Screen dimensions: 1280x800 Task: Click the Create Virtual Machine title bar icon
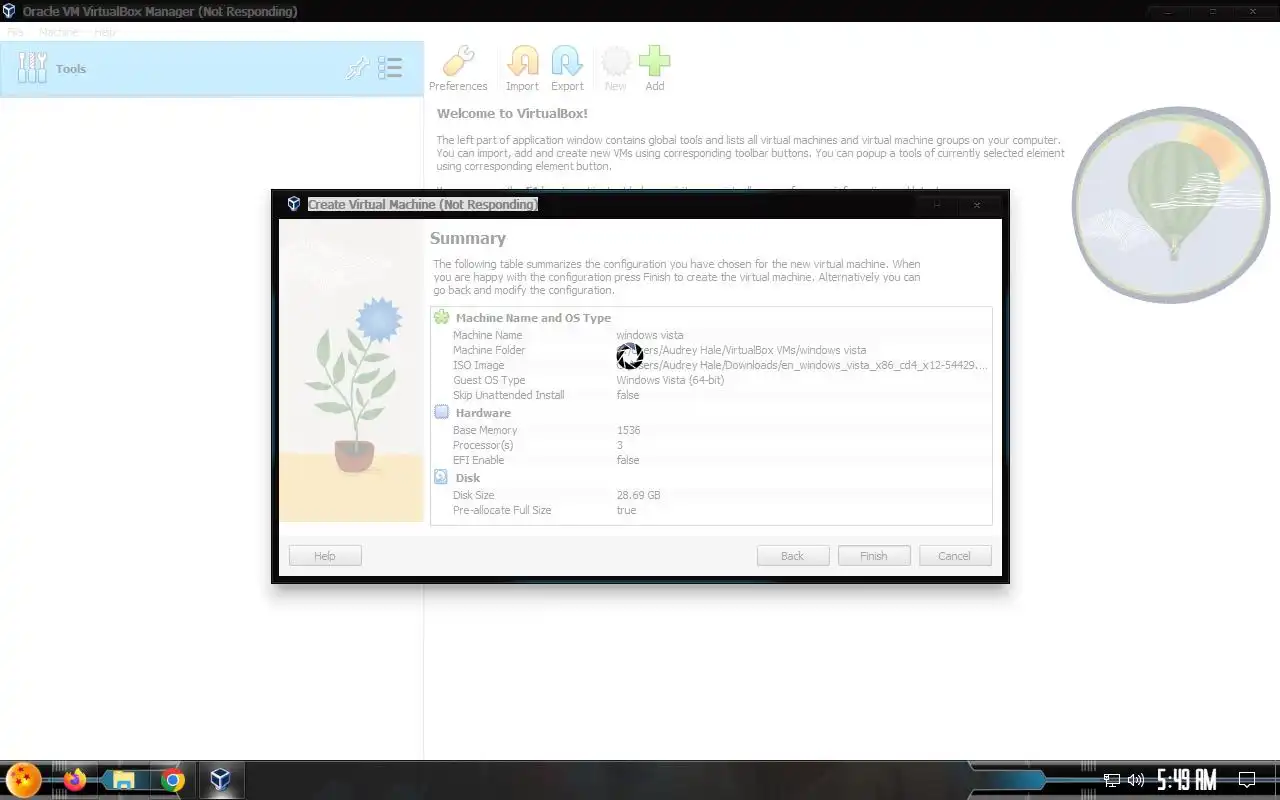(x=293, y=204)
